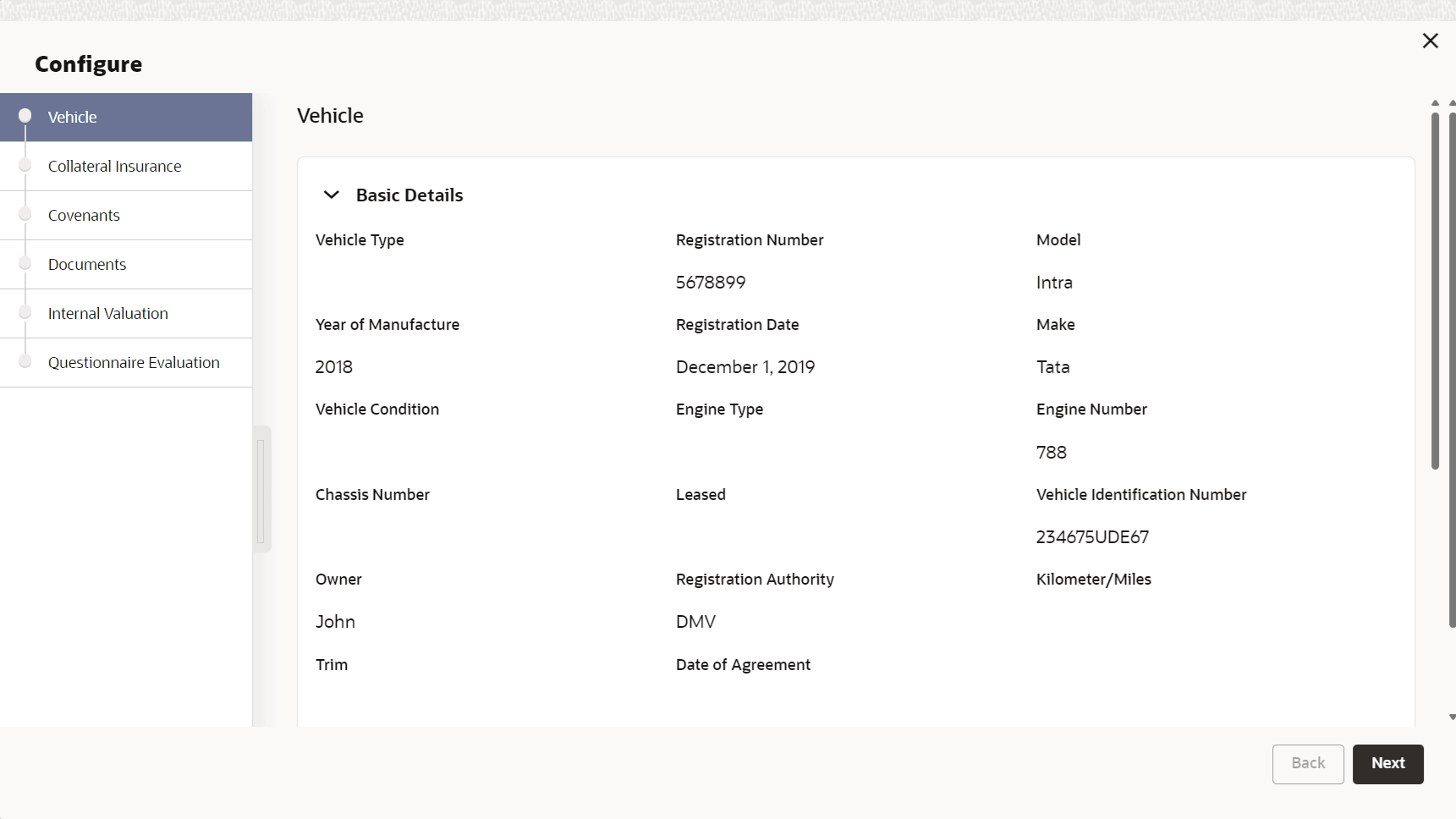Click the Vehicle step bullet icon
The image size is (1456, 819).
(25, 115)
